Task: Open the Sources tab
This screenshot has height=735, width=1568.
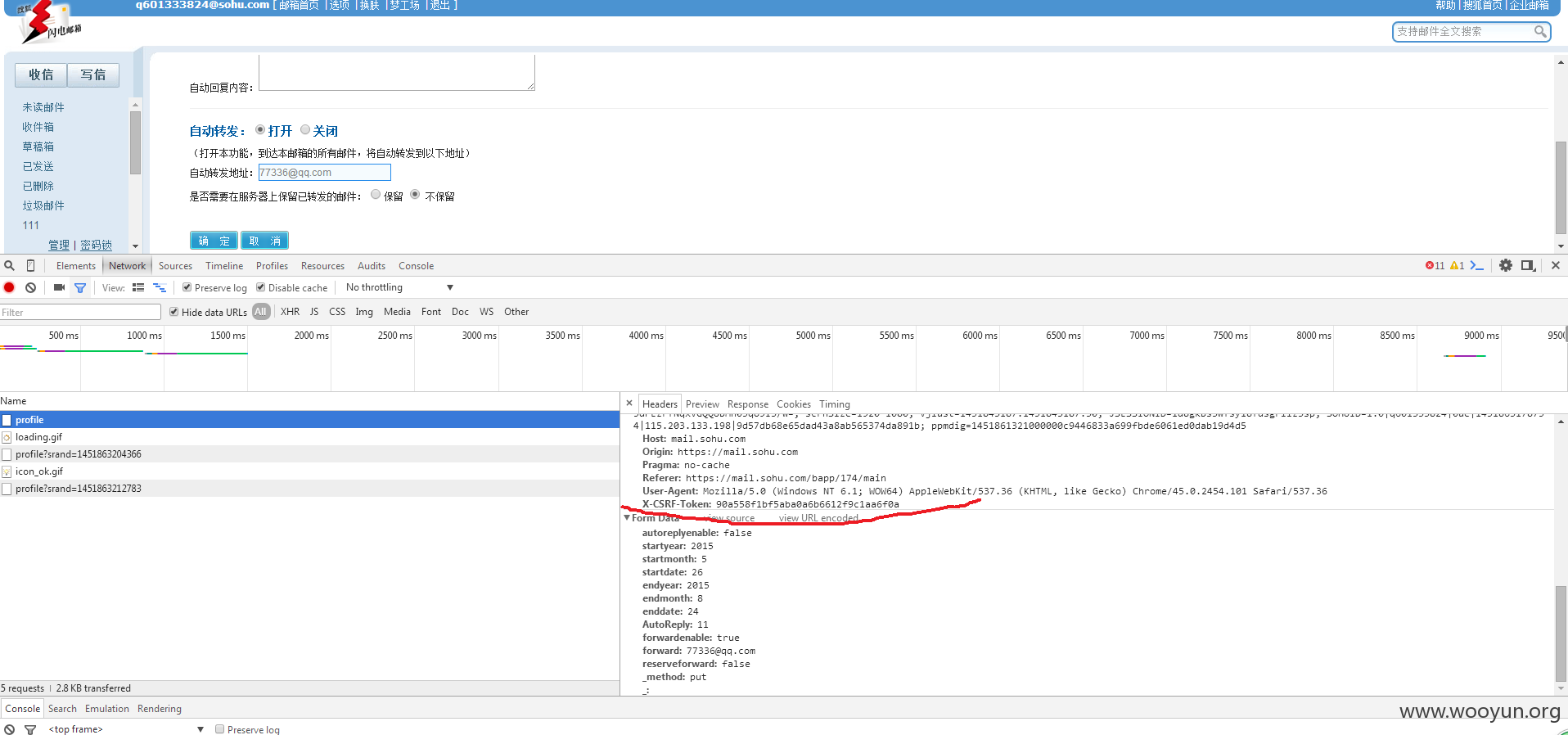Action: pos(175,266)
